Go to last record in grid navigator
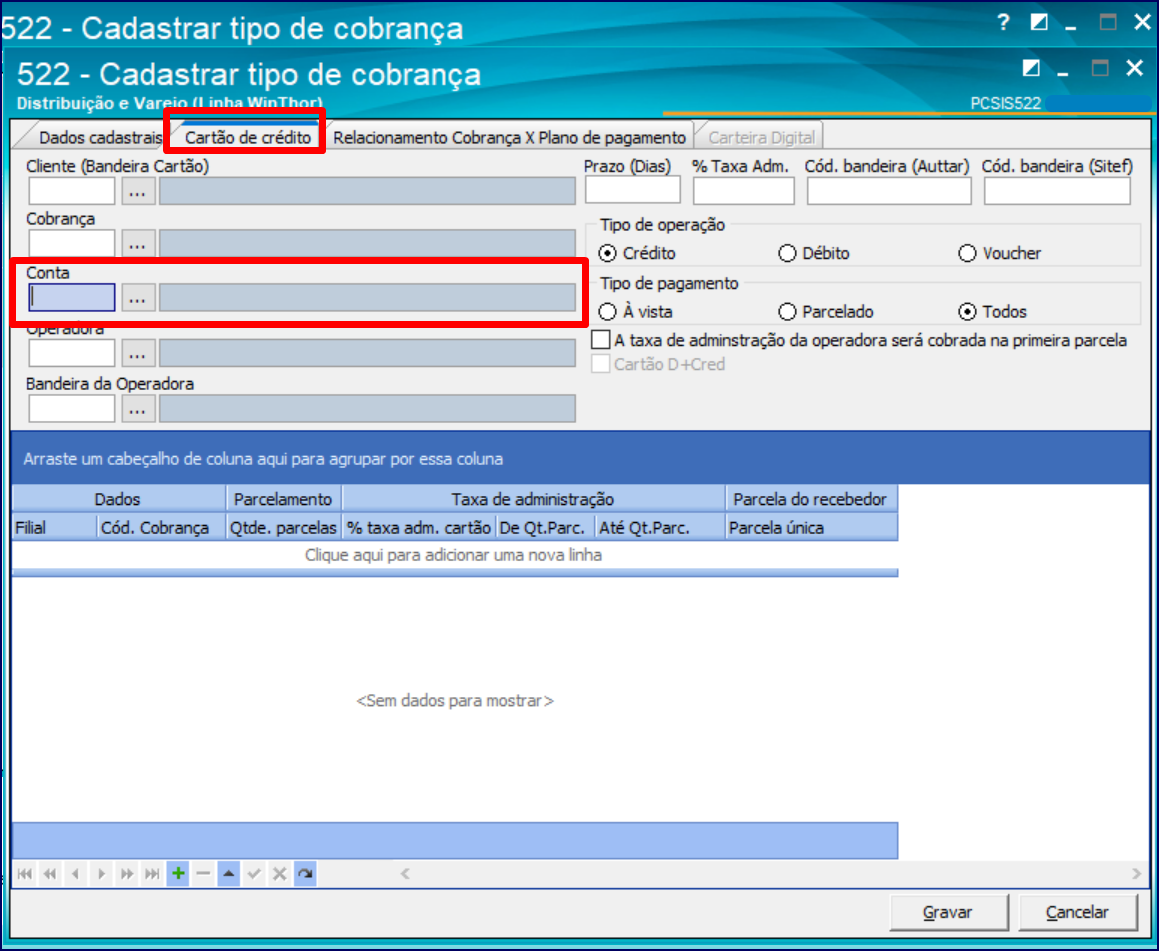 point(152,874)
